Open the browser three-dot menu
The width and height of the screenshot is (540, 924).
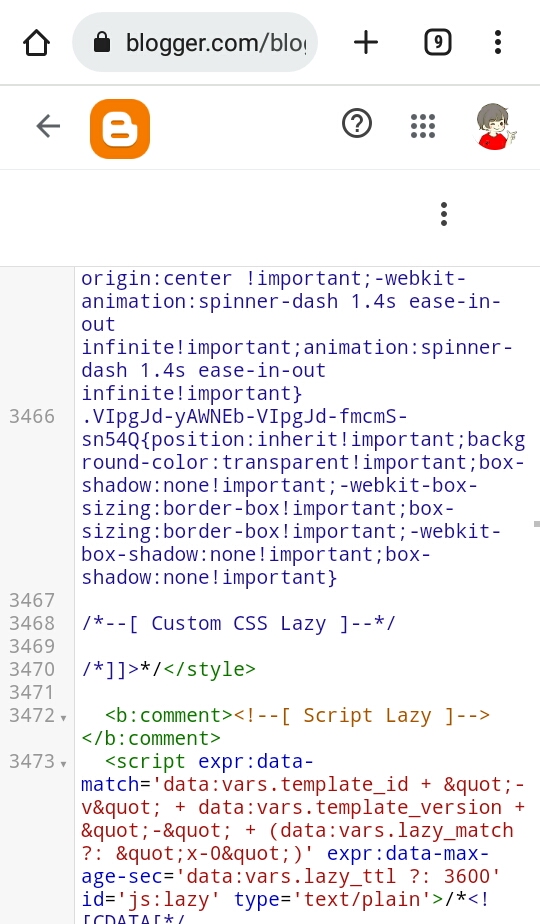(x=498, y=42)
